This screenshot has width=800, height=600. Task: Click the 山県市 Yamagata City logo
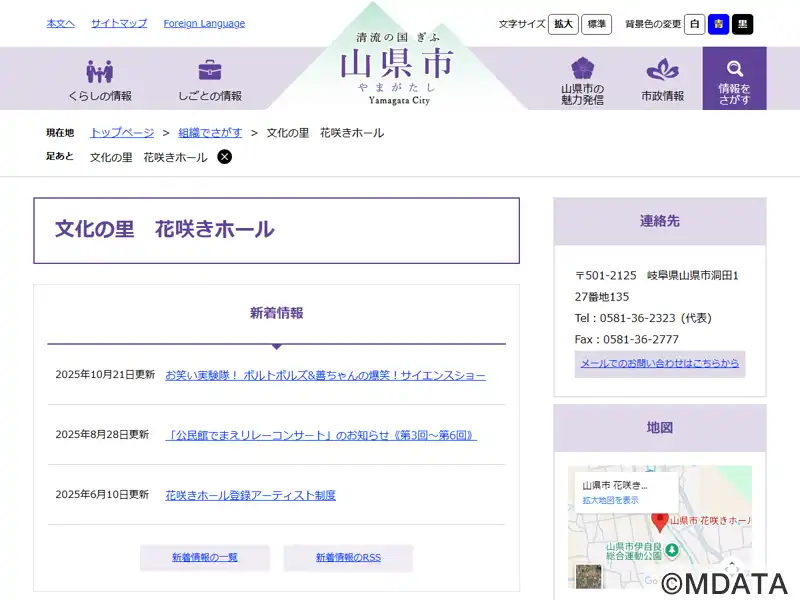point(396,68)
